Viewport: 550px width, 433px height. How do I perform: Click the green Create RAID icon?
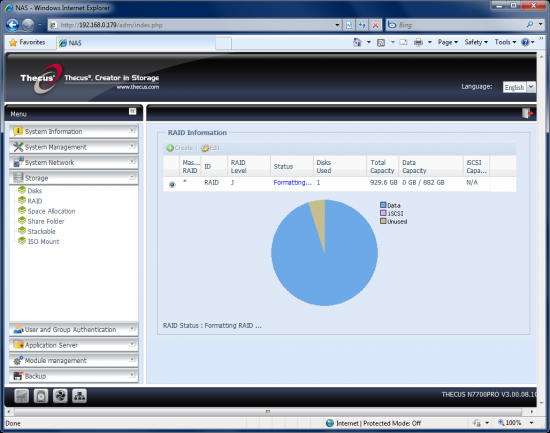click(170, 148)
